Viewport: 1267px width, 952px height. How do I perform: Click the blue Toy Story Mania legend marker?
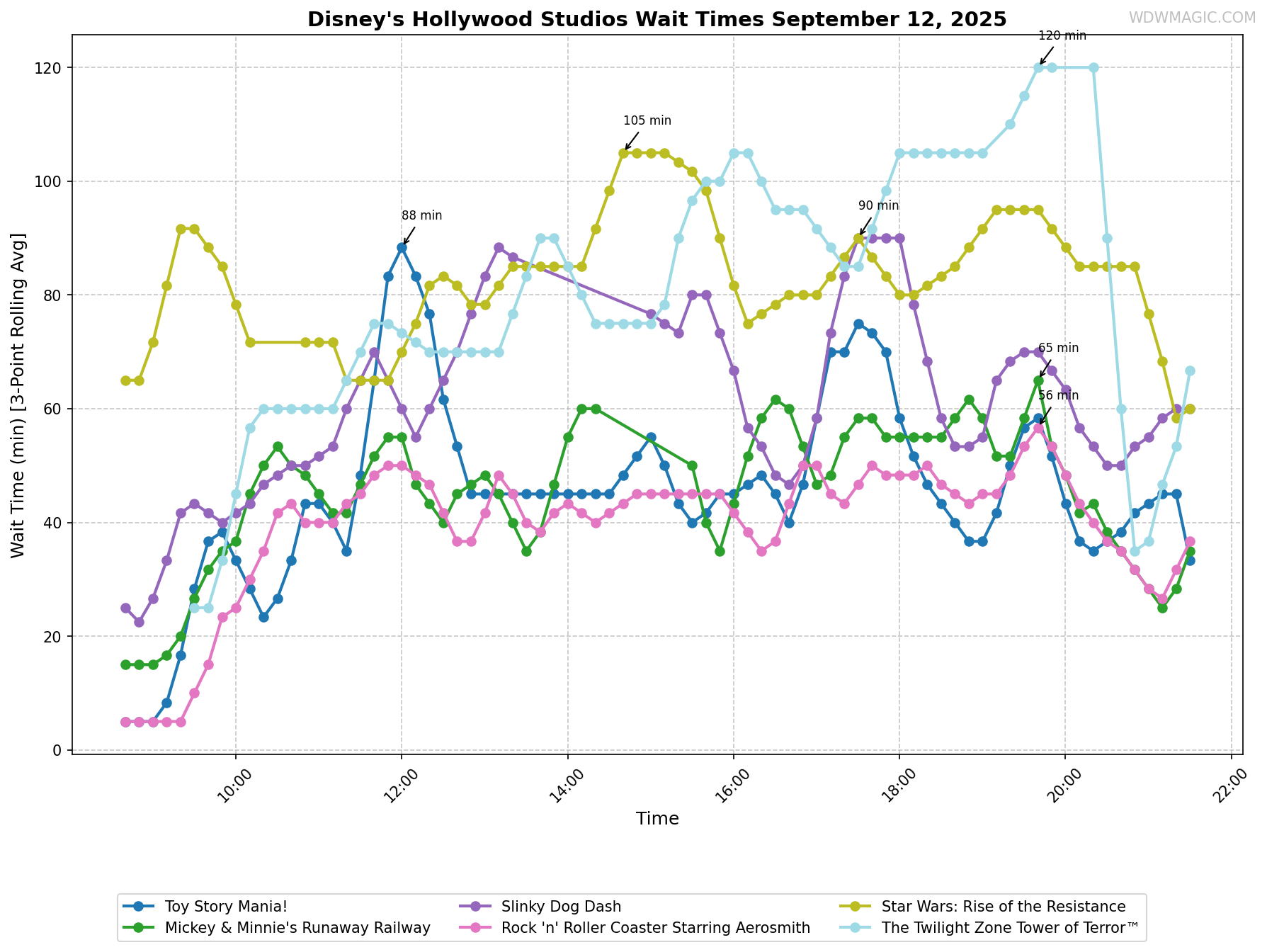(x=139, y=907)
